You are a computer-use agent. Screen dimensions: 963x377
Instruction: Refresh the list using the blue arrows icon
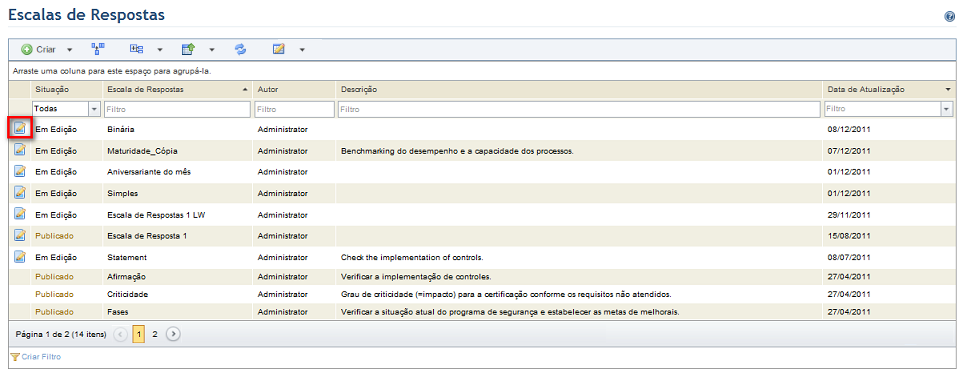[x=240, y=49]
